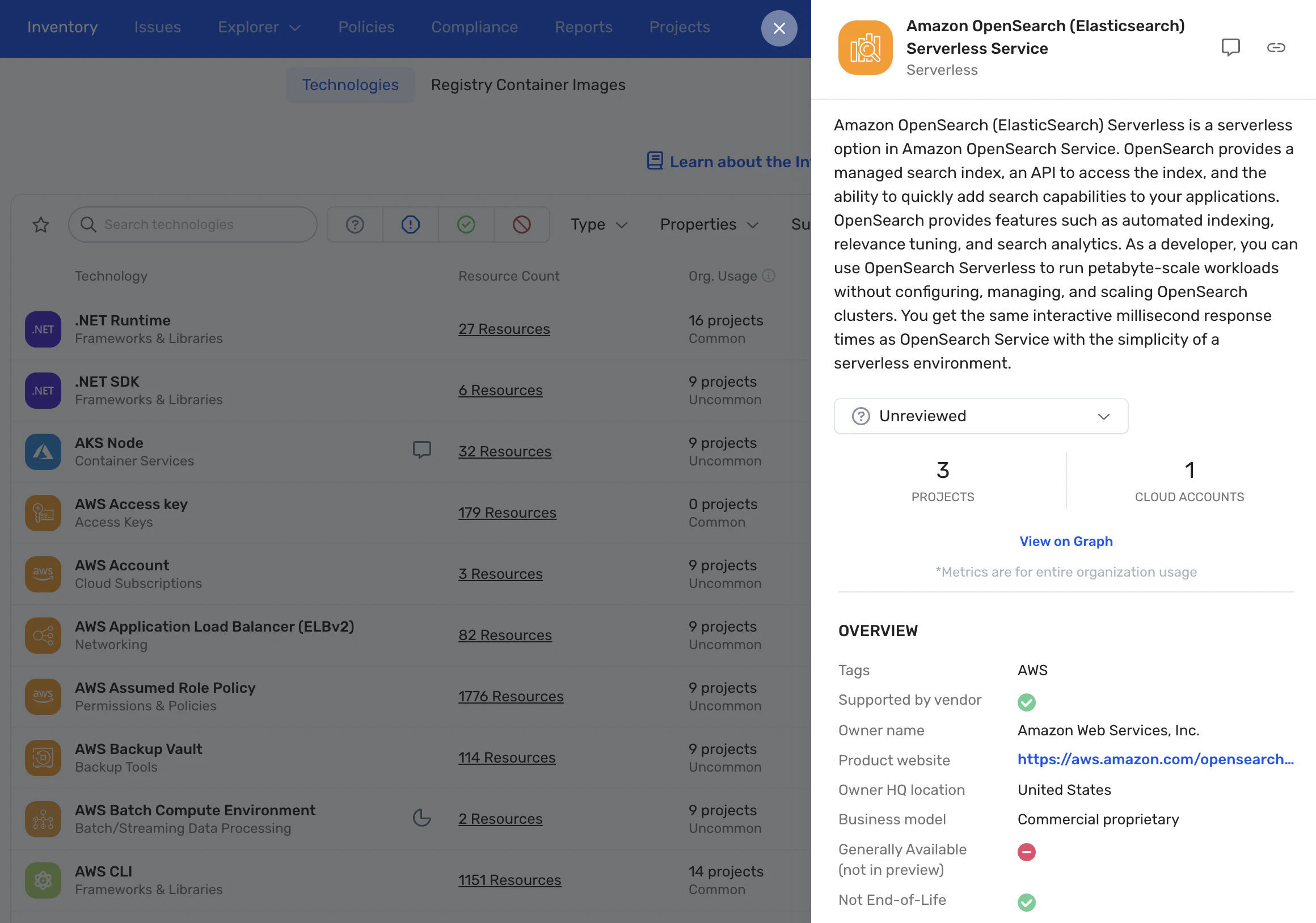Click the search magnifier icon
The width and height of the screenshot is (1316, 923).
[x=88, y=225]
